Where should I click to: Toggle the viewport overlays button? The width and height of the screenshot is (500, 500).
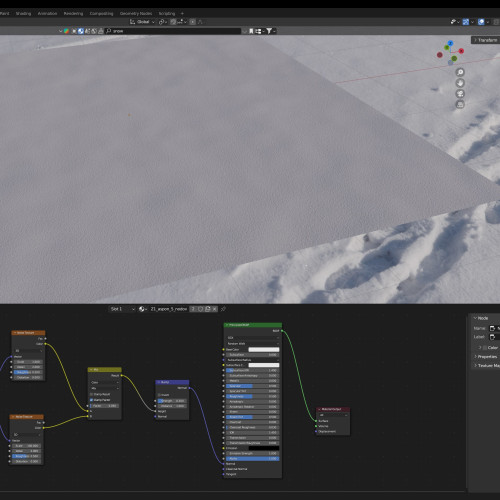pos(481,22)
